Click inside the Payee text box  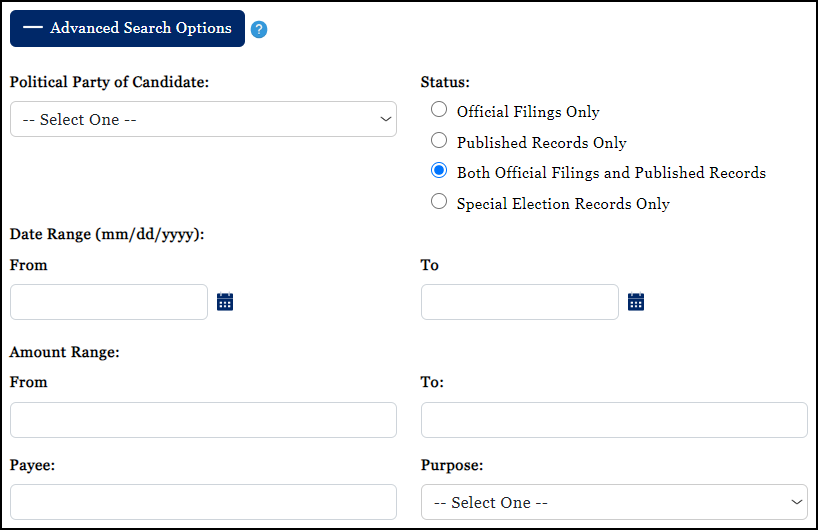pos(203,502)
